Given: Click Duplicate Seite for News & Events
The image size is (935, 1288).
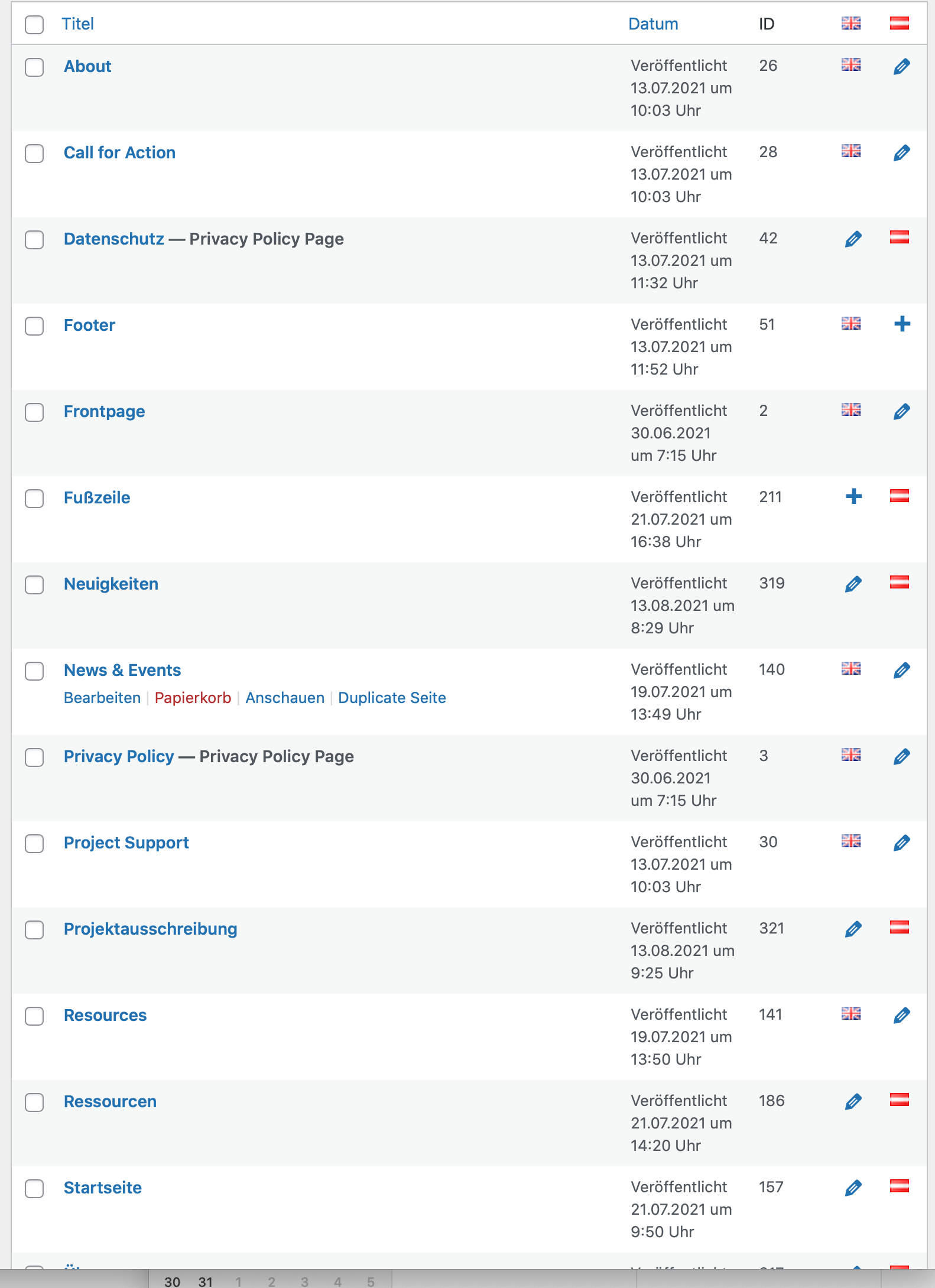Looking at the screenshot, I should [391, 698].
